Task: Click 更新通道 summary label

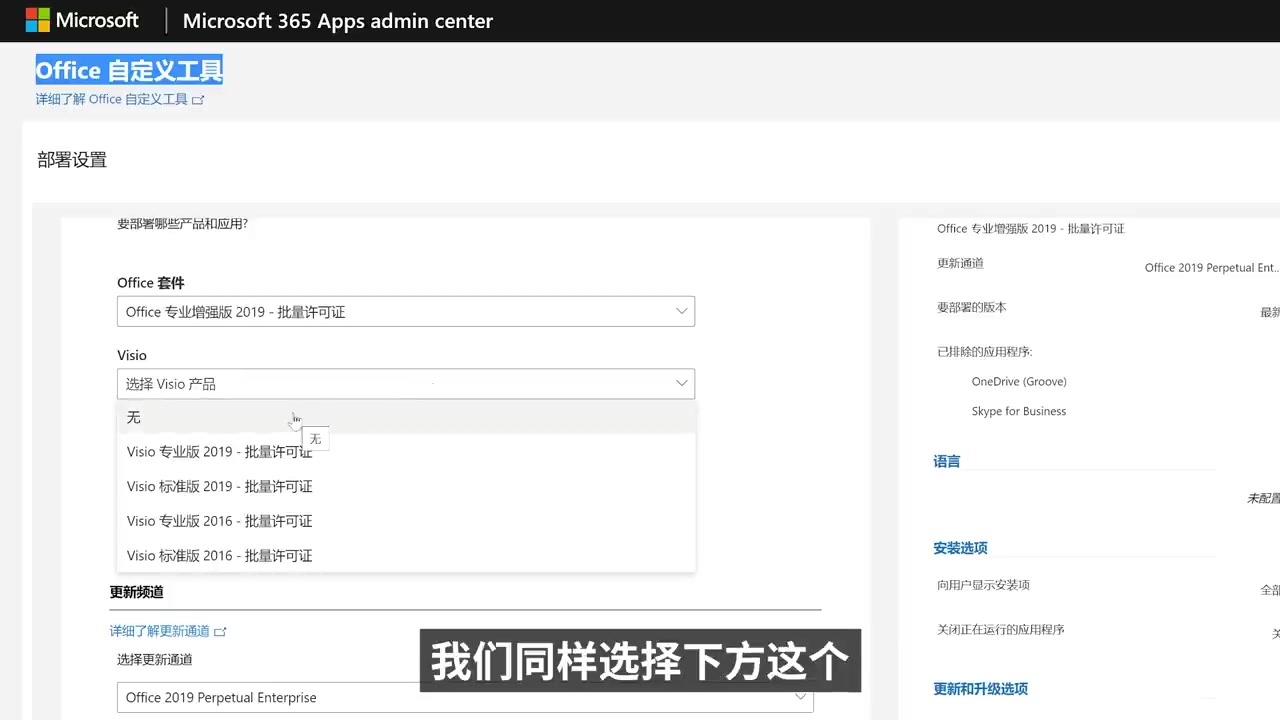Action: (960, 263)
